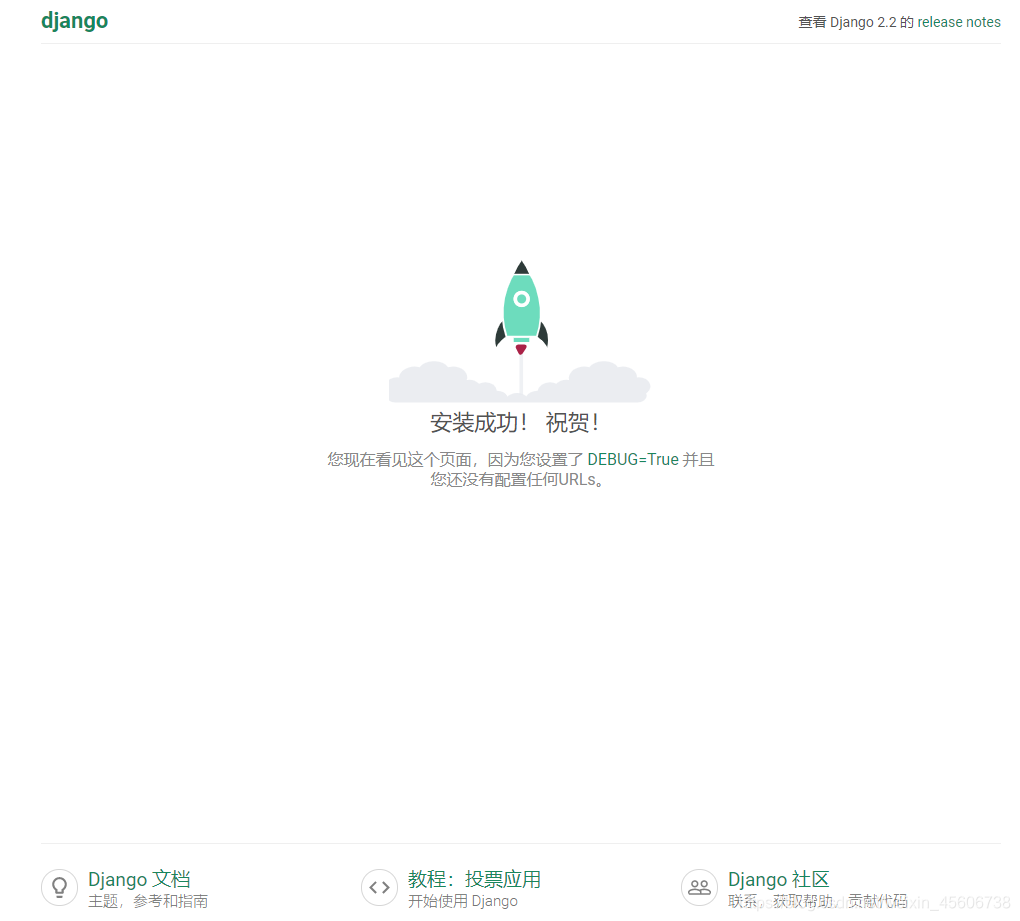Open Django 社区 community link
The width and height of the screenshot is (1020, 921).
pyautogui.click(x=779, y=879)
